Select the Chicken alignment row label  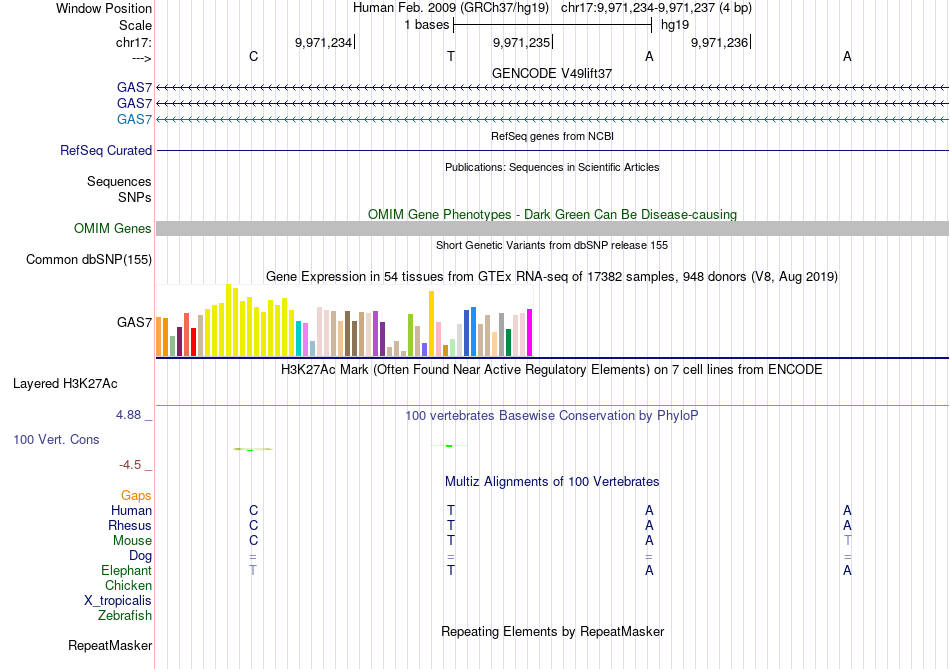coord(128,585)
